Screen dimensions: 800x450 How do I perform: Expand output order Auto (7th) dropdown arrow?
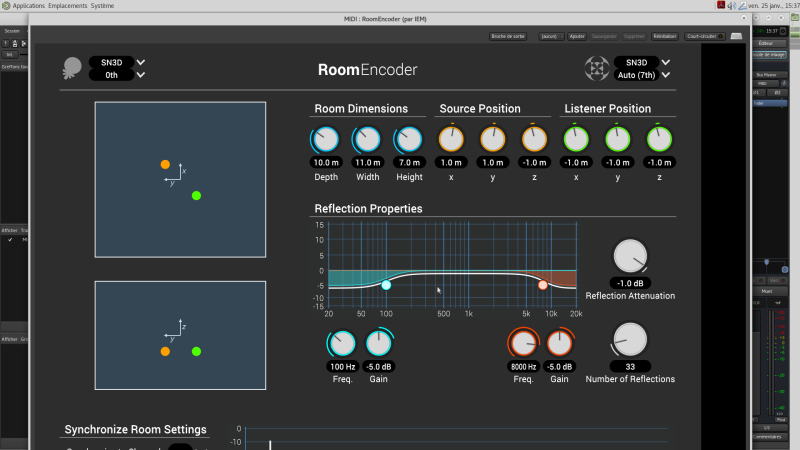[x=666, y=75]
